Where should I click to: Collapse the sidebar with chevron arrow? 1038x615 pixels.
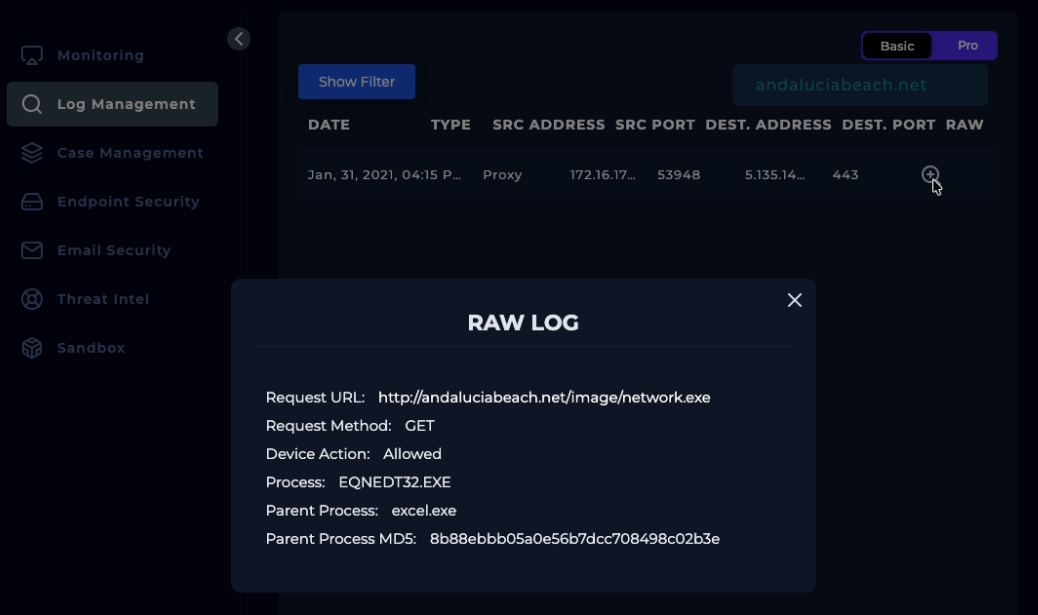pyautogui.click(x=238, y=39)
